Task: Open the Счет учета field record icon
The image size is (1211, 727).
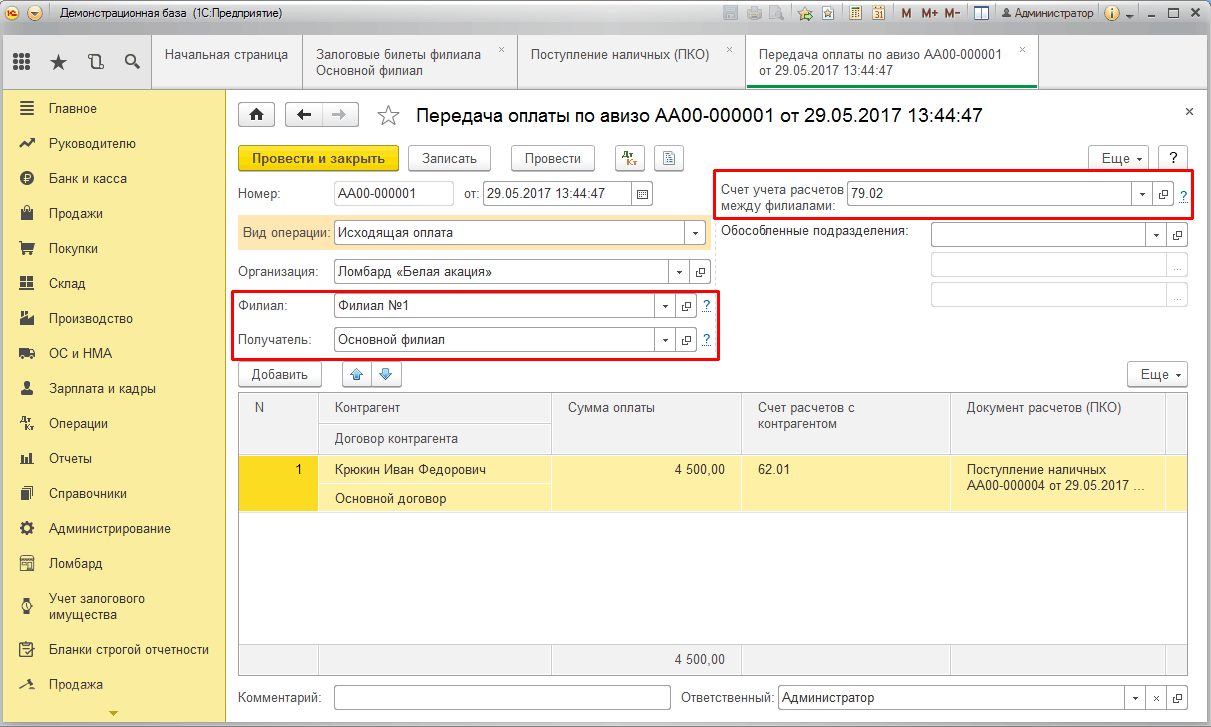Action: 1164,194
